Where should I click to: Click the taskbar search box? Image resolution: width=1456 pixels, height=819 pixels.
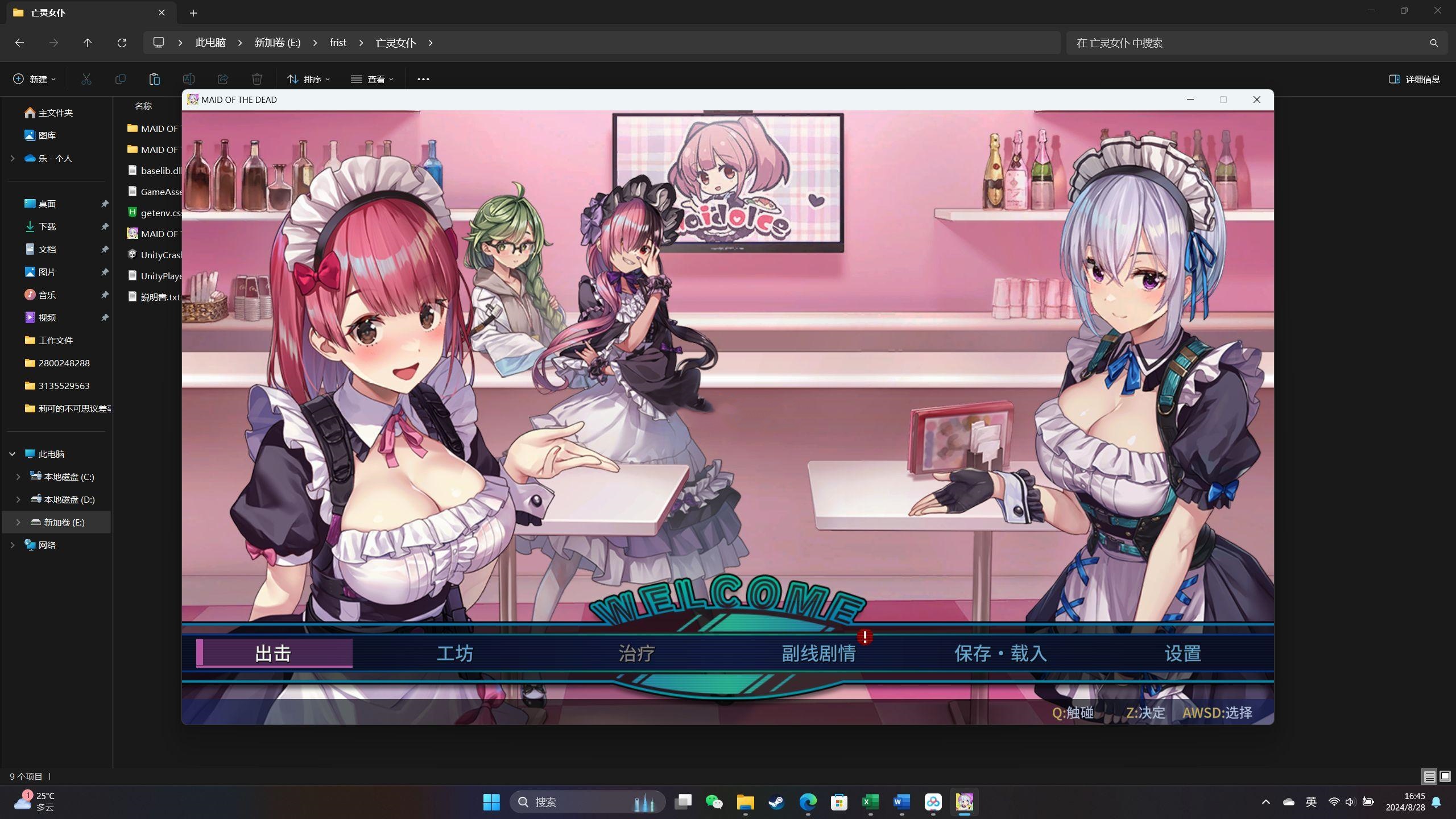pos(588,803)
